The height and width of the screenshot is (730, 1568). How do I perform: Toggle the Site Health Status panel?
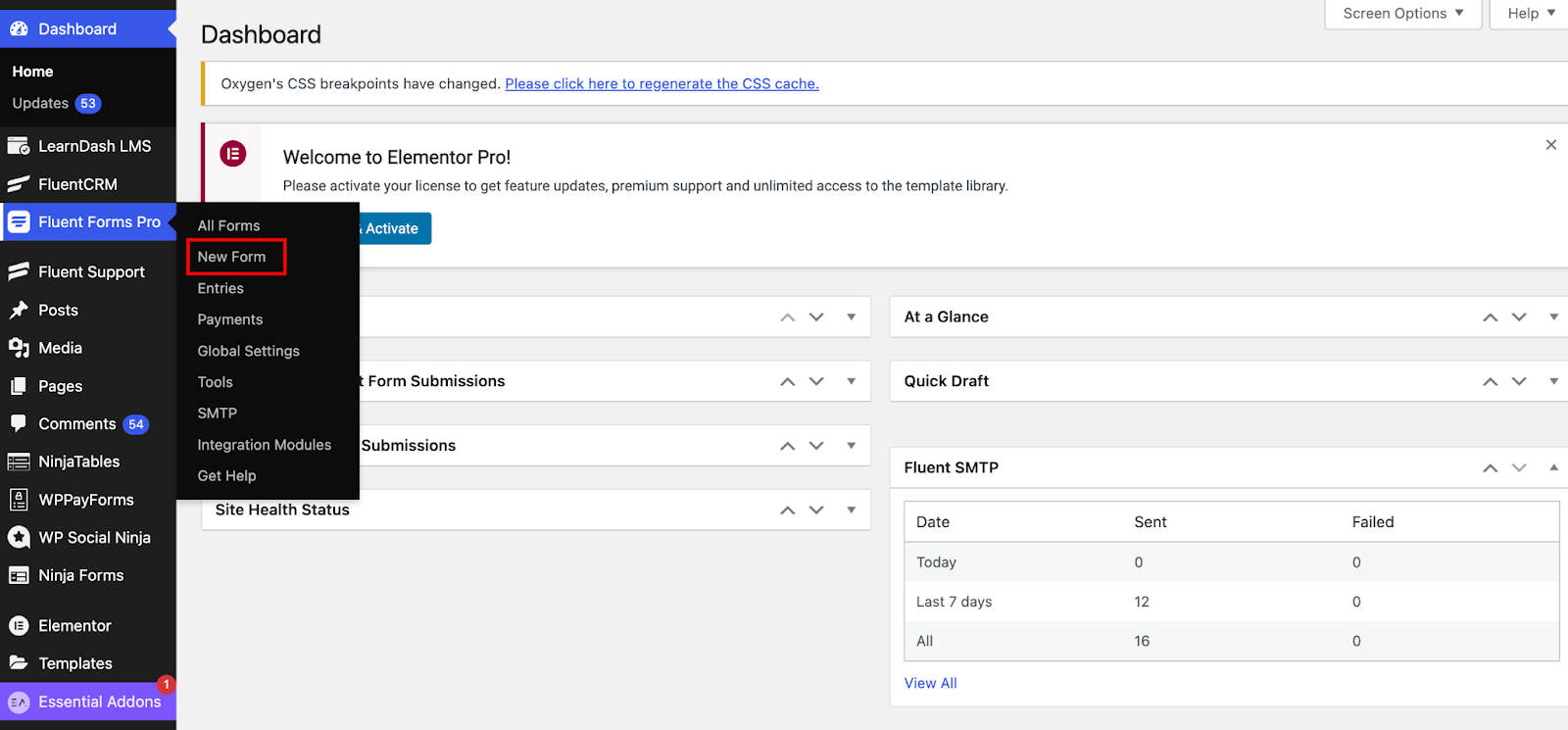[851, 510]
